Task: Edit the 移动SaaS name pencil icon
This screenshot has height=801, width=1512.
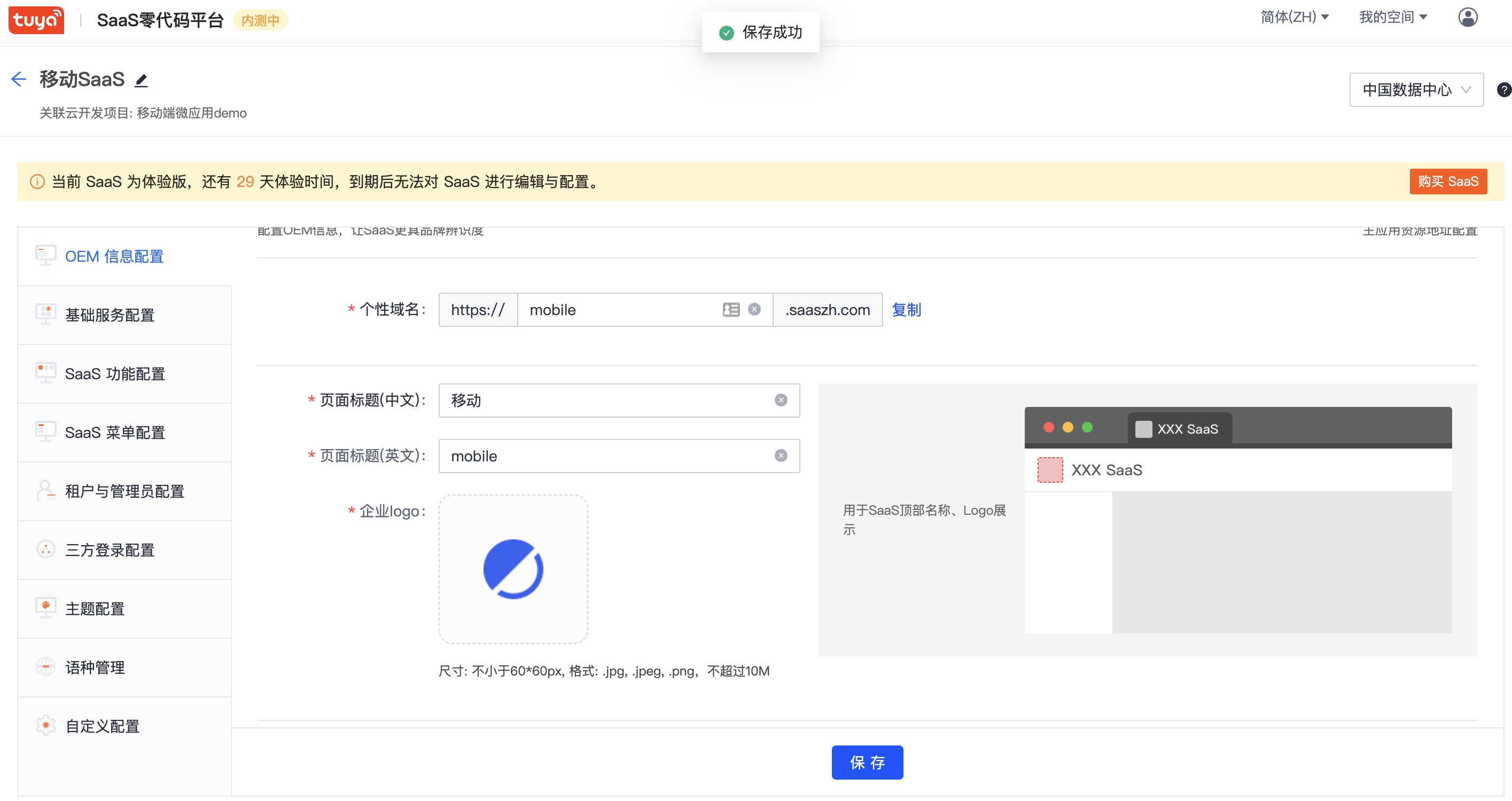Action: coord(141,80)
